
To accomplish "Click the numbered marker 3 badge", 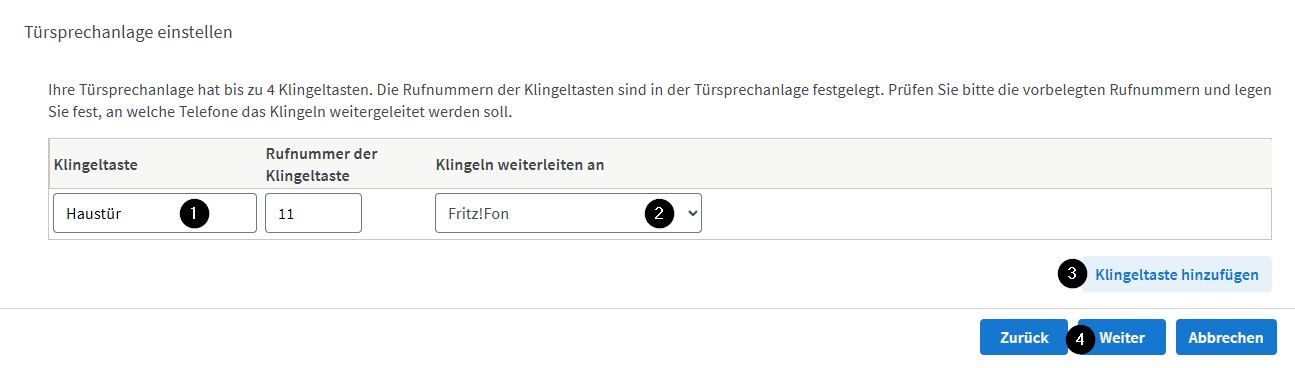I will (x=1072, y=274).
